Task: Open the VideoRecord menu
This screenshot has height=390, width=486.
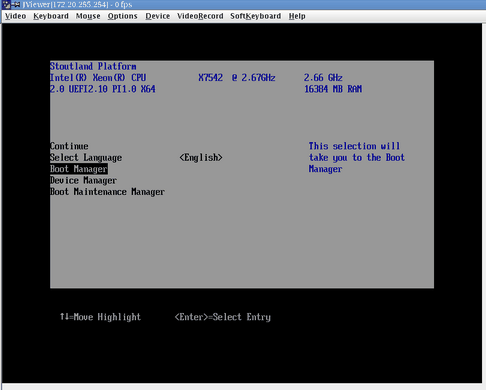Action: [x=200, y=16]
